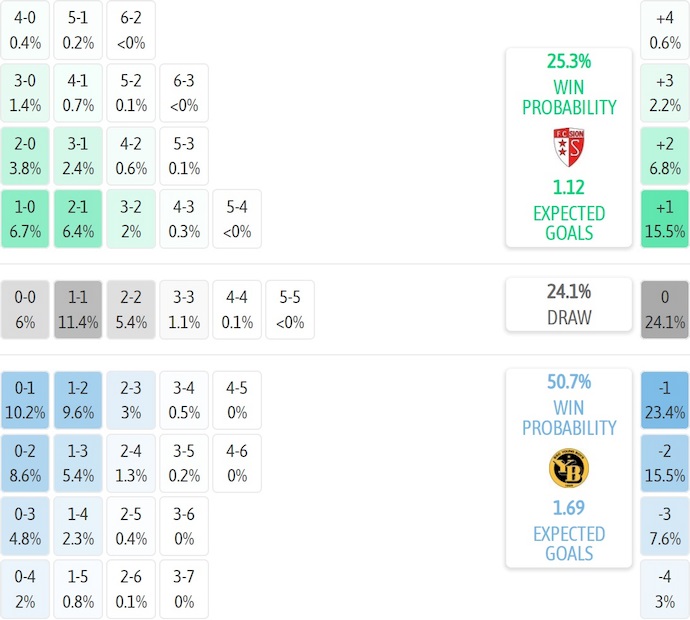Image resolution: width=690 pixels, height=620 pixels.
Task: Select the +4 goal margin cell
Action: tap(665, 30)
